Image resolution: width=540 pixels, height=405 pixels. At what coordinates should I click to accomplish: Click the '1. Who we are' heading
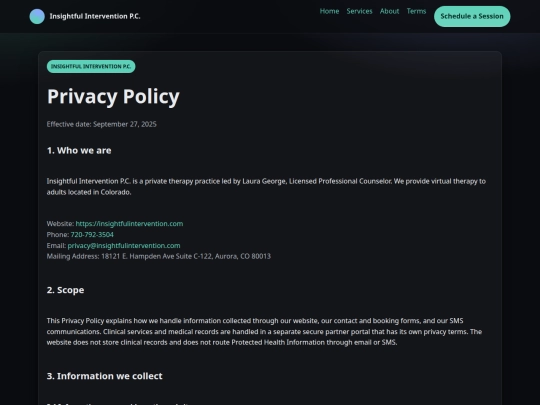pos(79,150)
